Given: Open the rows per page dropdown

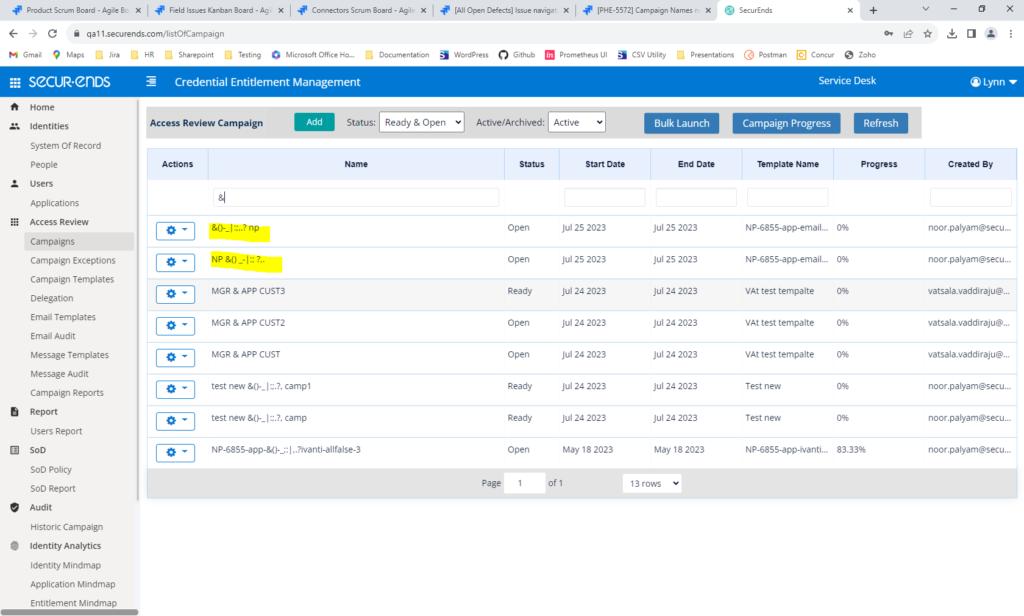Looking at the screenshot, I should tap(652, 483).
